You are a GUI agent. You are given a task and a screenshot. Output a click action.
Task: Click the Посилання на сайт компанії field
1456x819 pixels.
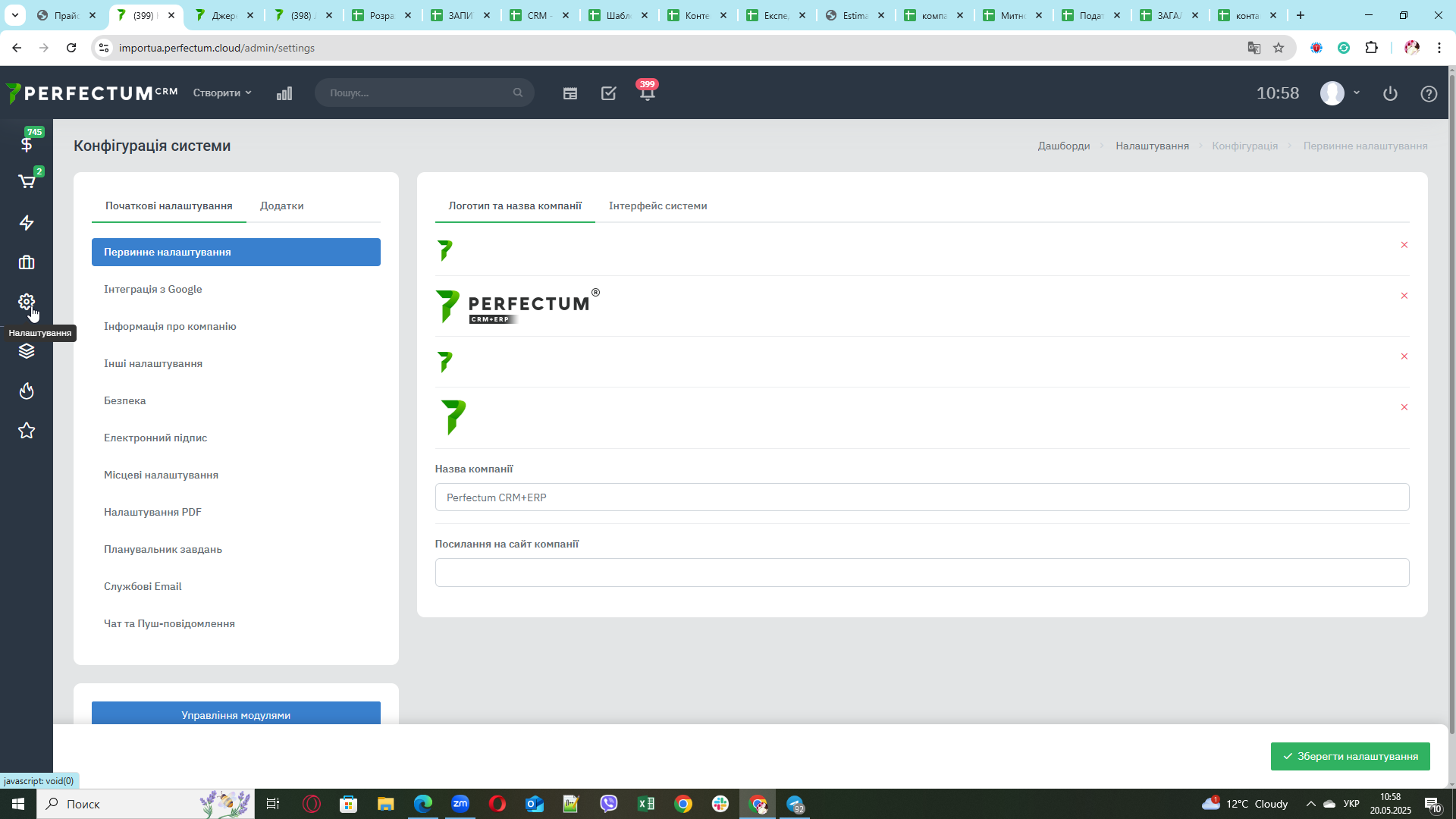pos(922,573)
